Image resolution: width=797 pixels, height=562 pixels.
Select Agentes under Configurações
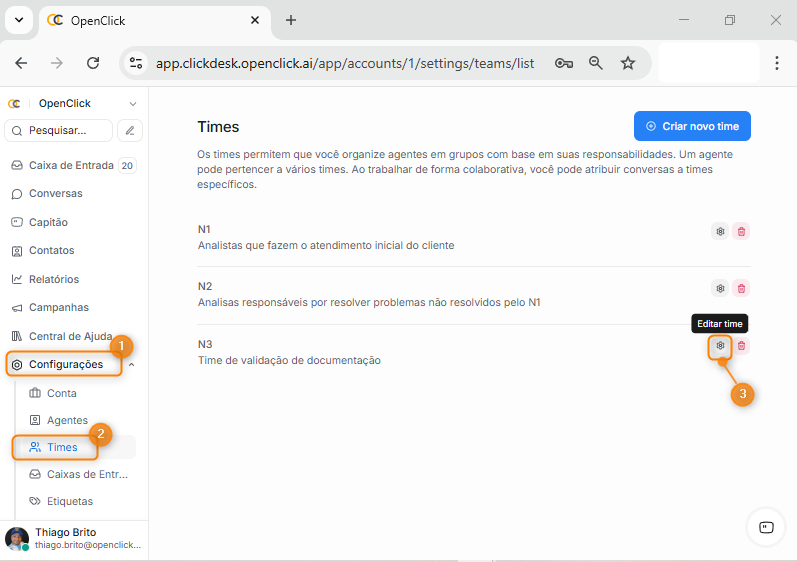click(67, 420)
